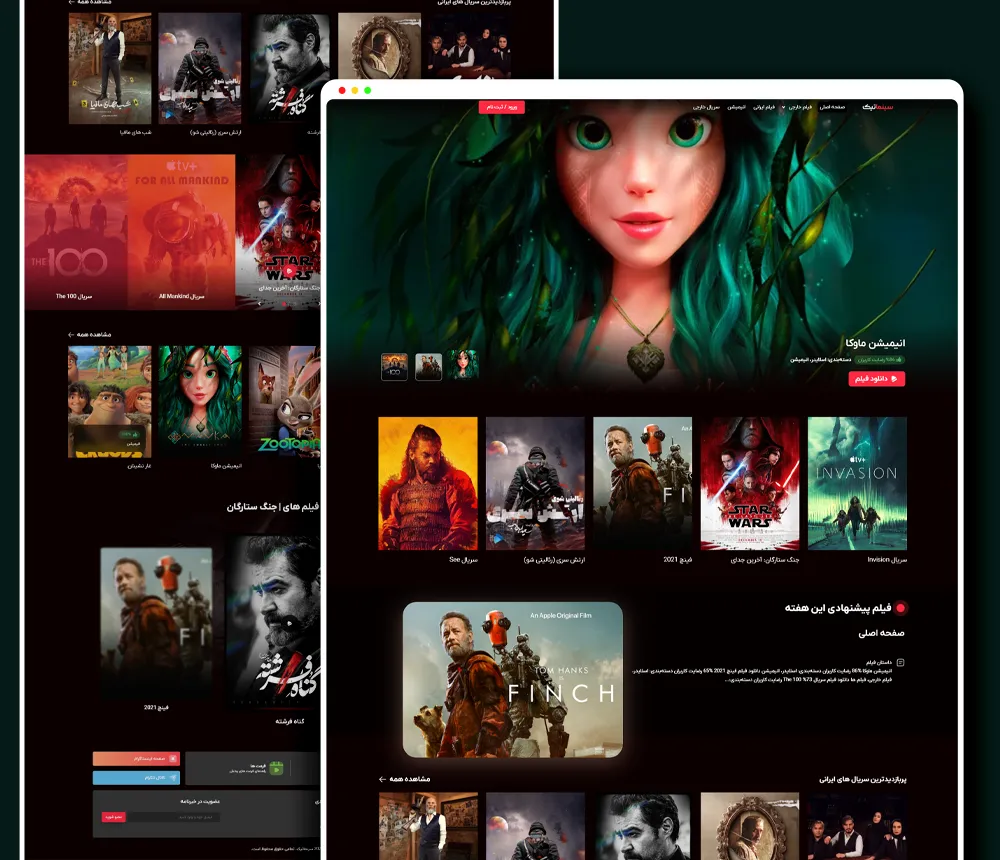Open گناه فرشته poster in back window Star Wars section

click(274, 623)
